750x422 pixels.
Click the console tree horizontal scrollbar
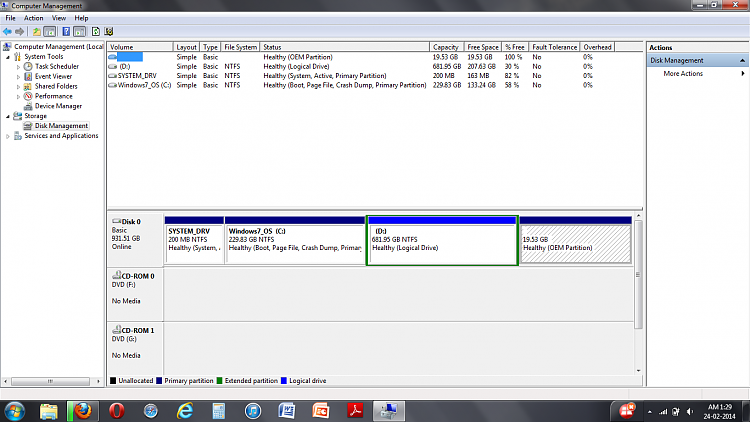(50, 381)
